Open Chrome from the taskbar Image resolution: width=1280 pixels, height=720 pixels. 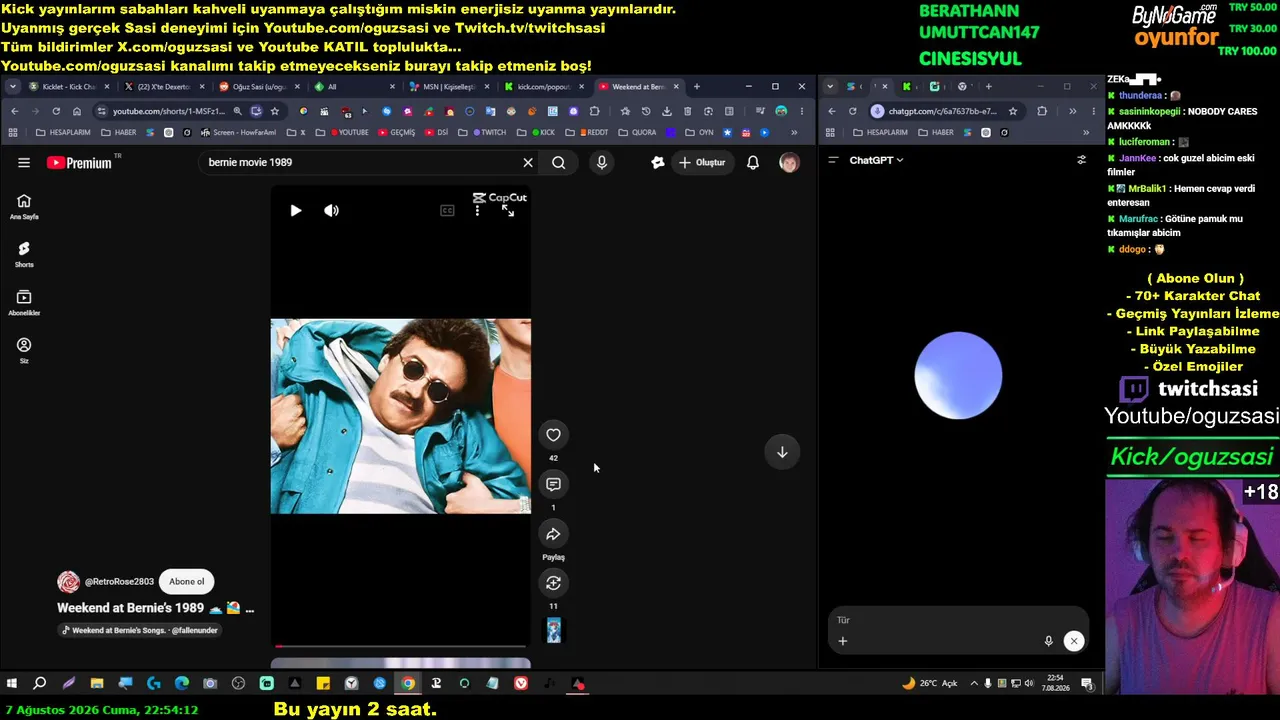408,683
